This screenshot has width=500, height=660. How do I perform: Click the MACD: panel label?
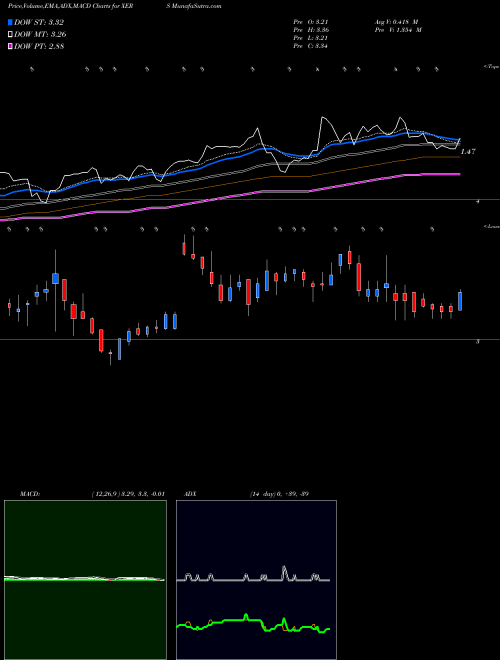coord(30,494)
